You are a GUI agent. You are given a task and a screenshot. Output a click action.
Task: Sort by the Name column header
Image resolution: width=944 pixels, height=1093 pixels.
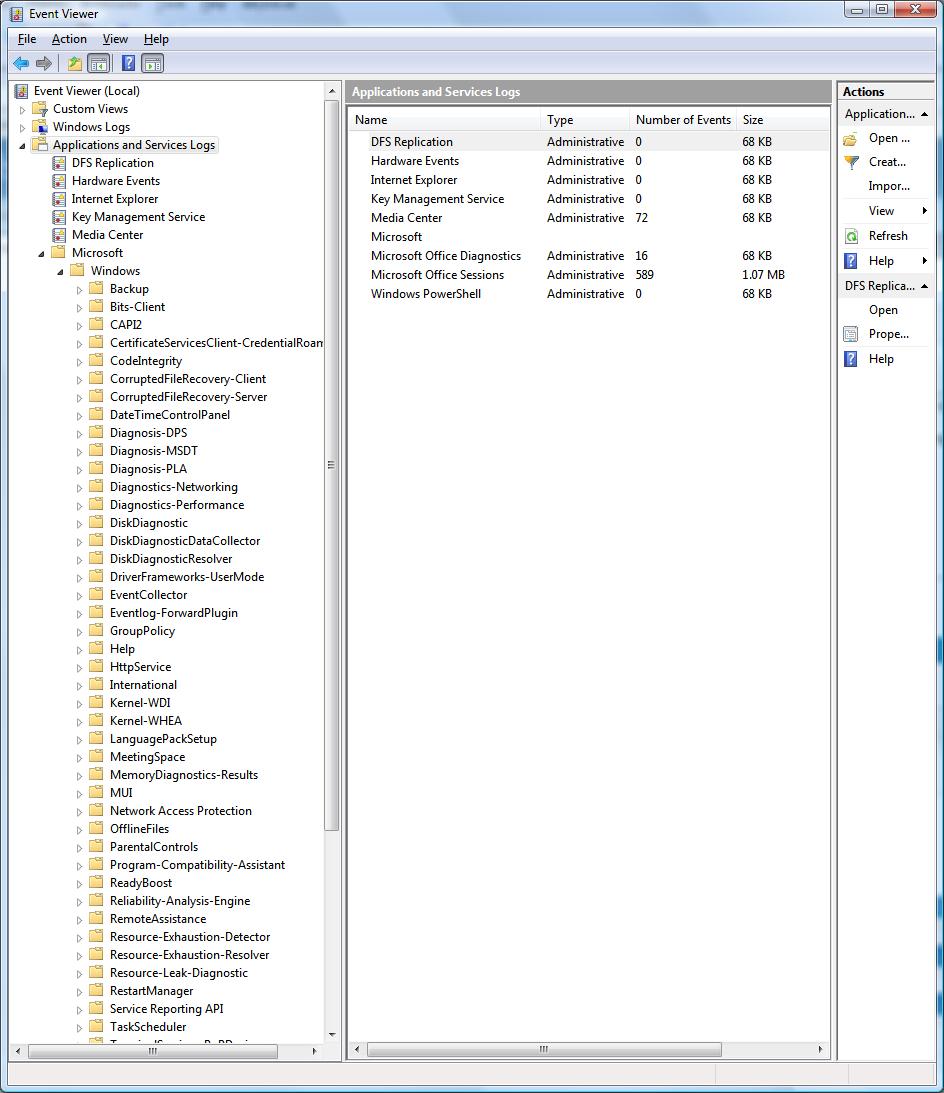[x=444, y=120]
